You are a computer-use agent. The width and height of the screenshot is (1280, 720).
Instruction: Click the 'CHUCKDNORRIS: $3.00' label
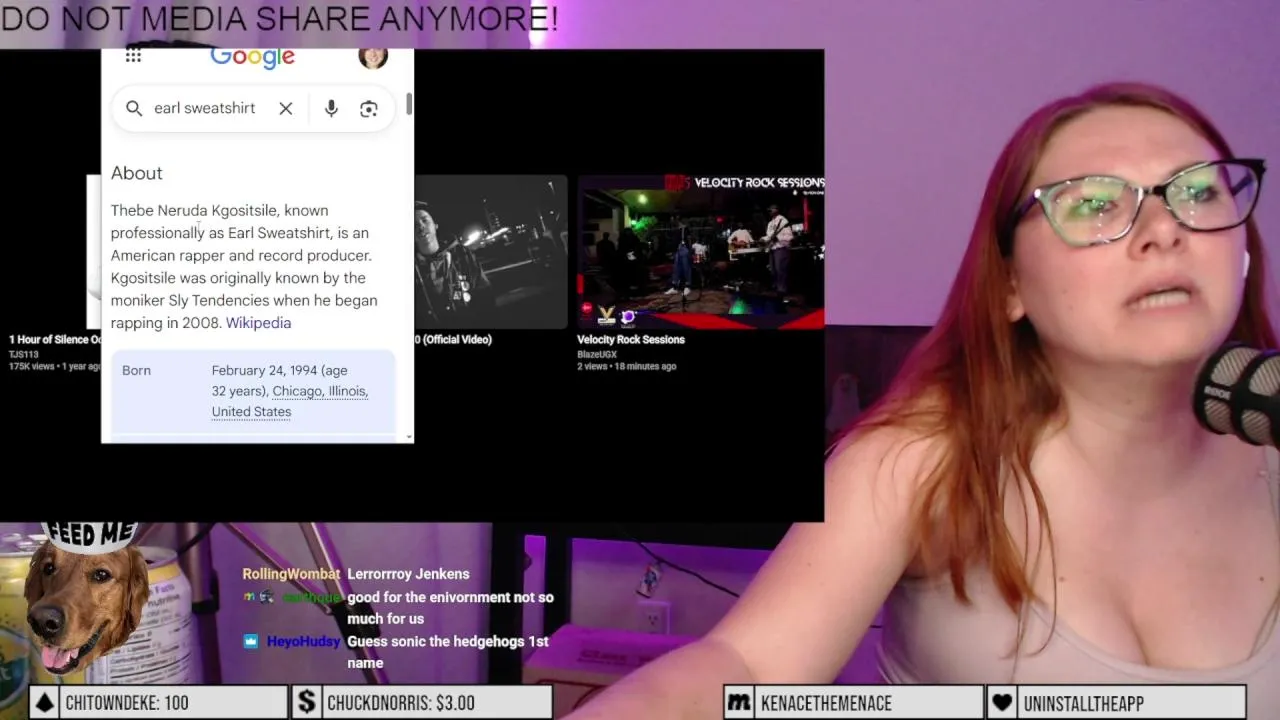point(401,703)
